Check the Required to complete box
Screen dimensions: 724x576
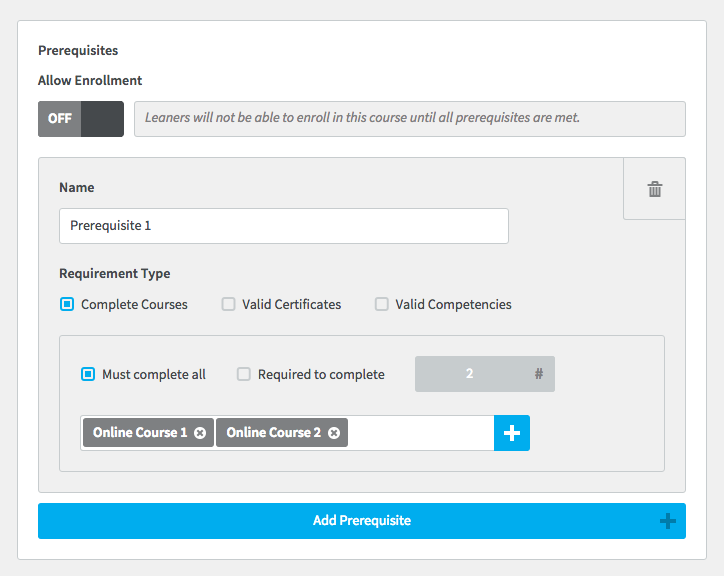tap(244, 374)
